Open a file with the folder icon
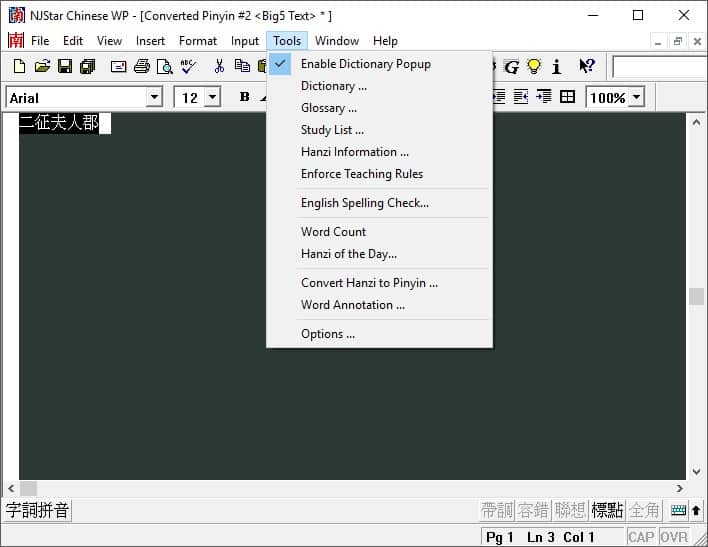Screen dimensions: 708x547 coord(42,66)
